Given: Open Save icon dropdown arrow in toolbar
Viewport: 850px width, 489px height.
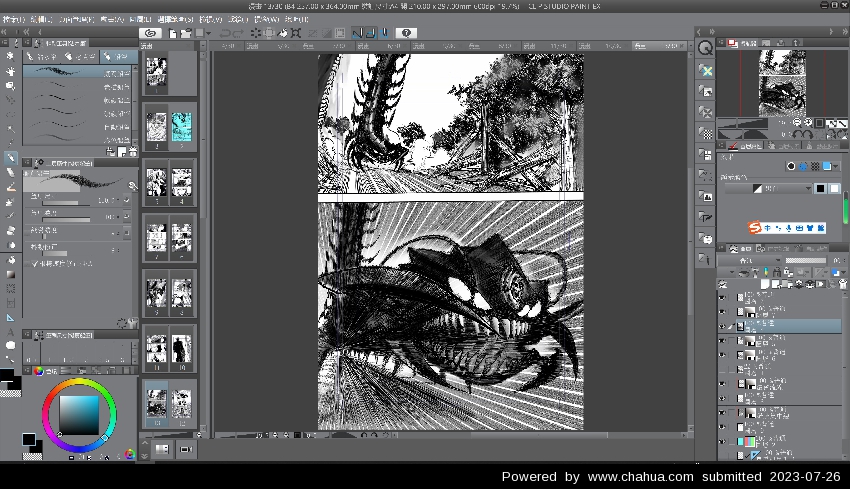Looking at the screenshot, I should click(208, 33).
